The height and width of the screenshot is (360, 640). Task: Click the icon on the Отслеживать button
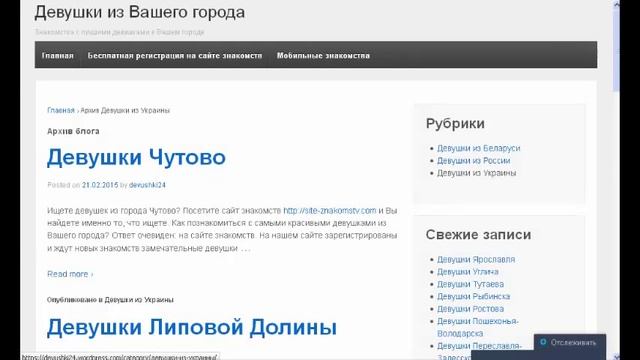(x=543, y=342)
